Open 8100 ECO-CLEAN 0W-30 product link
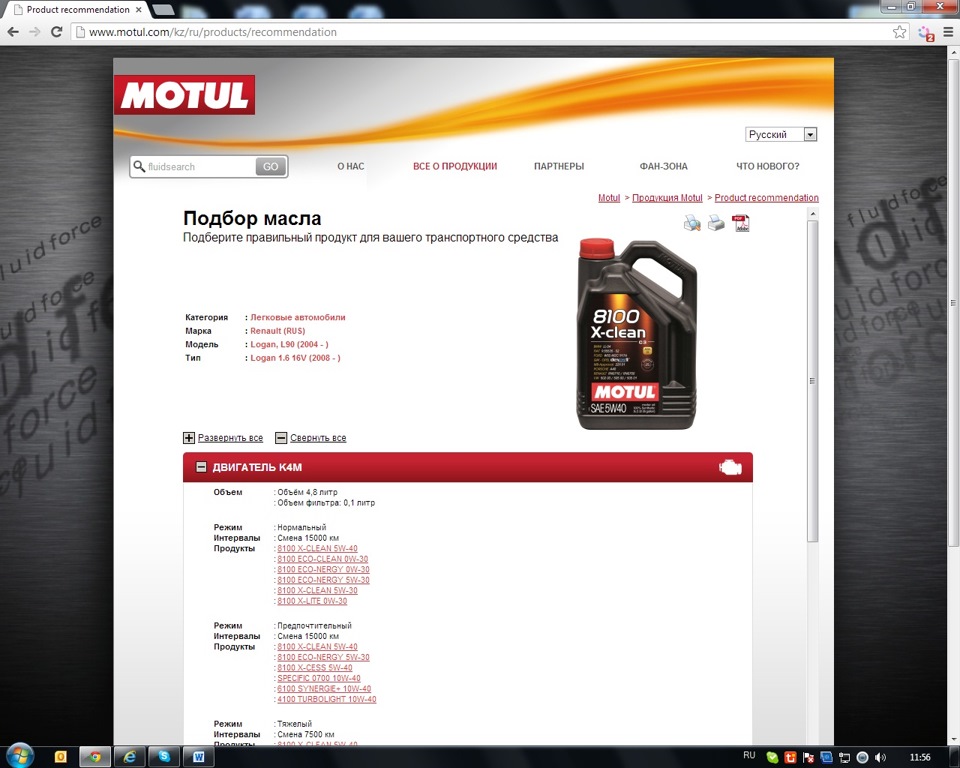Image resolution: width=960 pixels, height=768 pixels. point(323,559)
